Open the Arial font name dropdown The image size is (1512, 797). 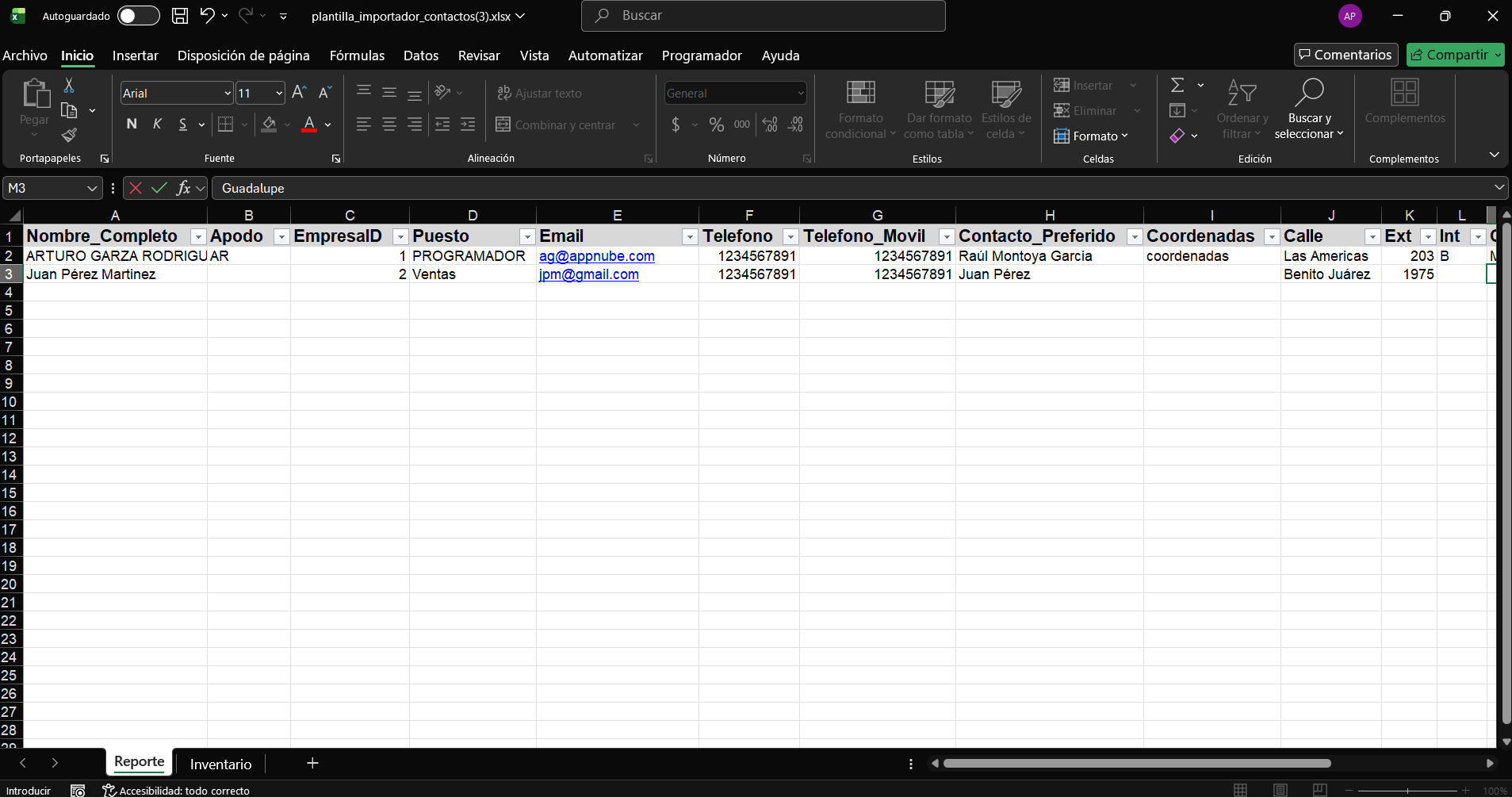(x=228, y=94)
